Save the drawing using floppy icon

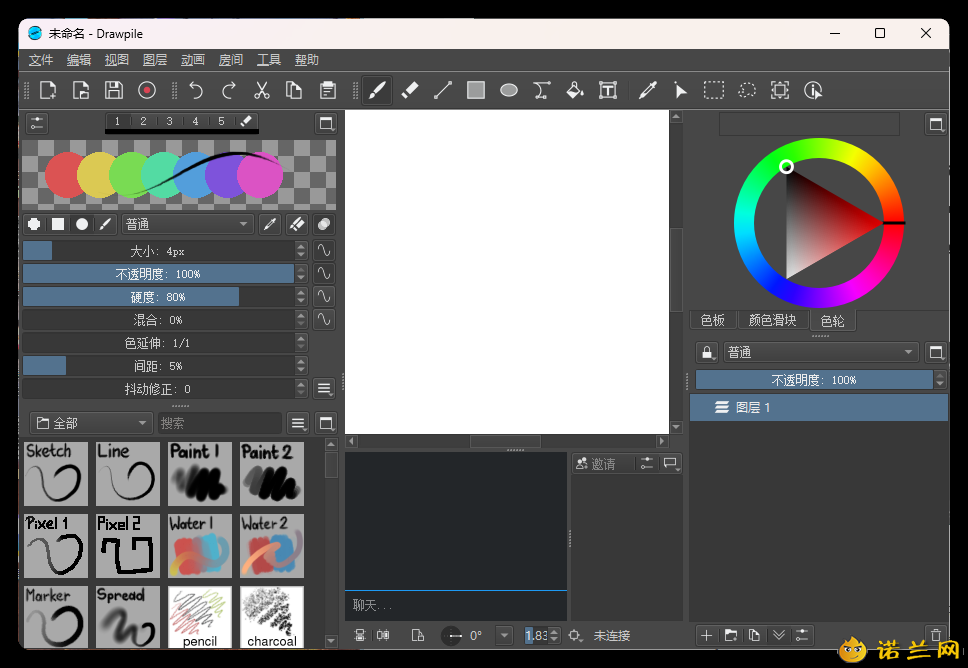coord(114,90)
